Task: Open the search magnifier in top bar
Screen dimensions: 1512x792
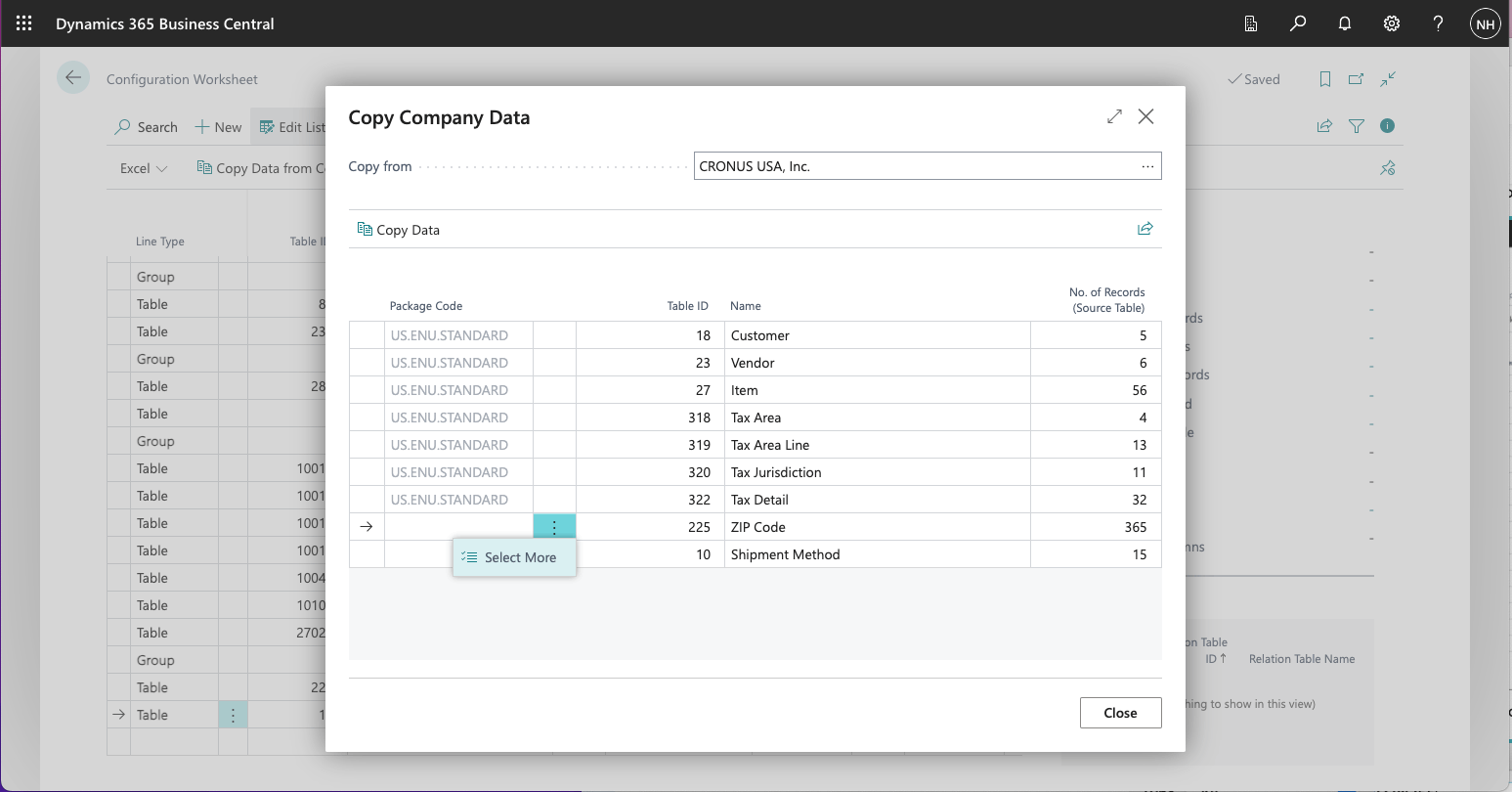Action: pos(1298,23)
